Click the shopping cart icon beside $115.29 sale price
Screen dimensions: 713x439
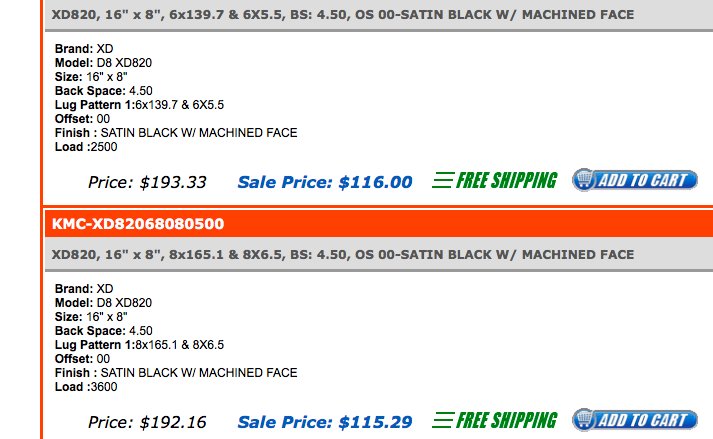585,419
